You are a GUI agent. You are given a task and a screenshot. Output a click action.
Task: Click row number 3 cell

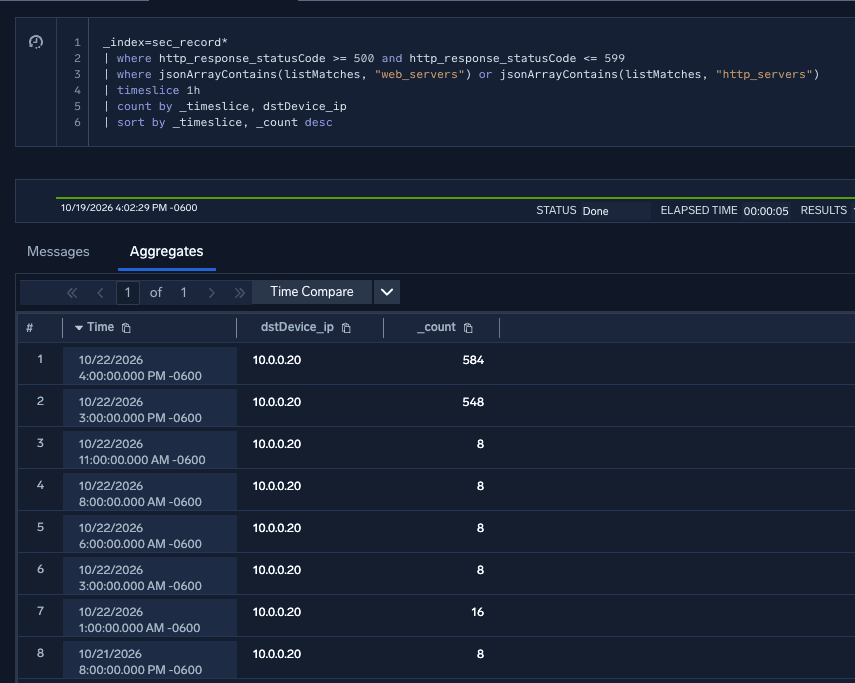[40, 443]
